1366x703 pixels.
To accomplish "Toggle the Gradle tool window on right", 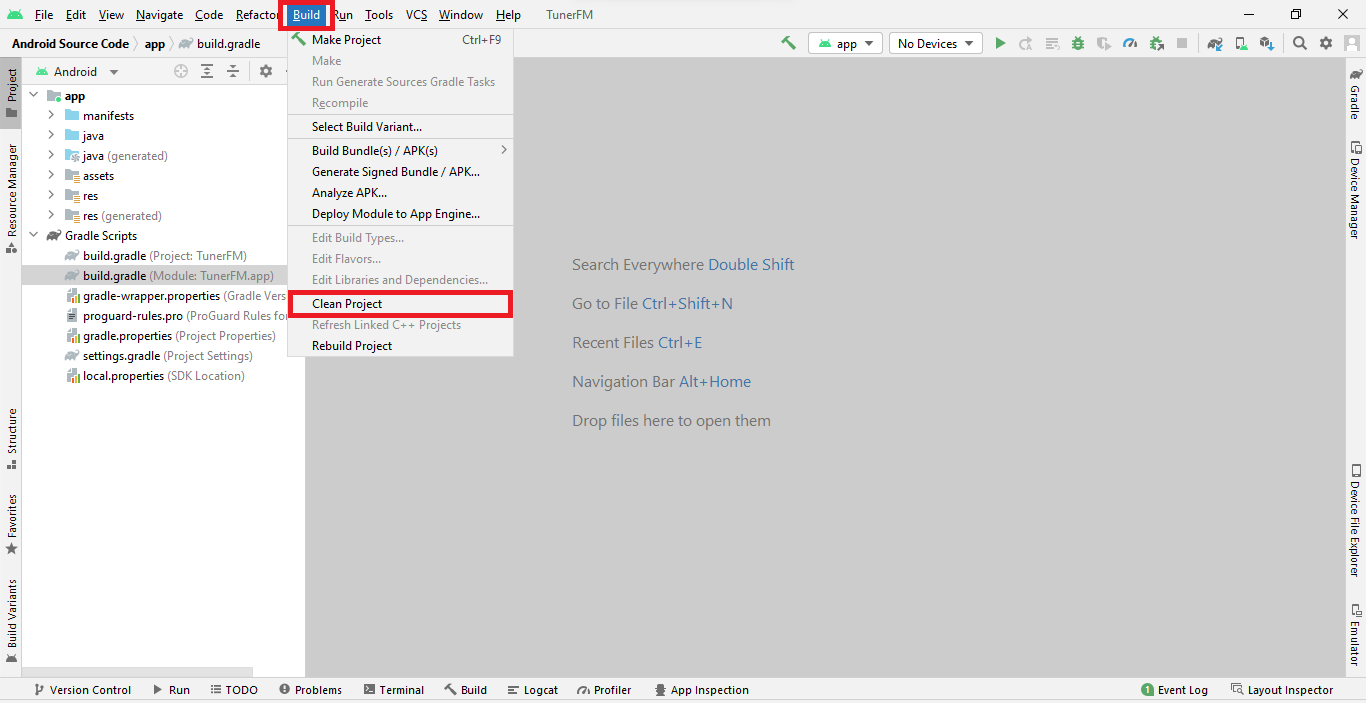I will pos(1355,95).
